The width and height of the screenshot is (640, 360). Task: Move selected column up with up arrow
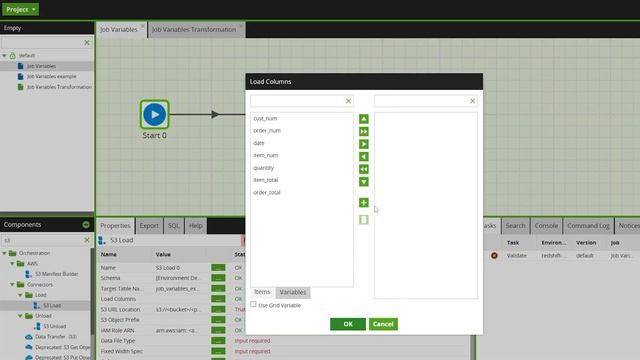click(364, 119)
